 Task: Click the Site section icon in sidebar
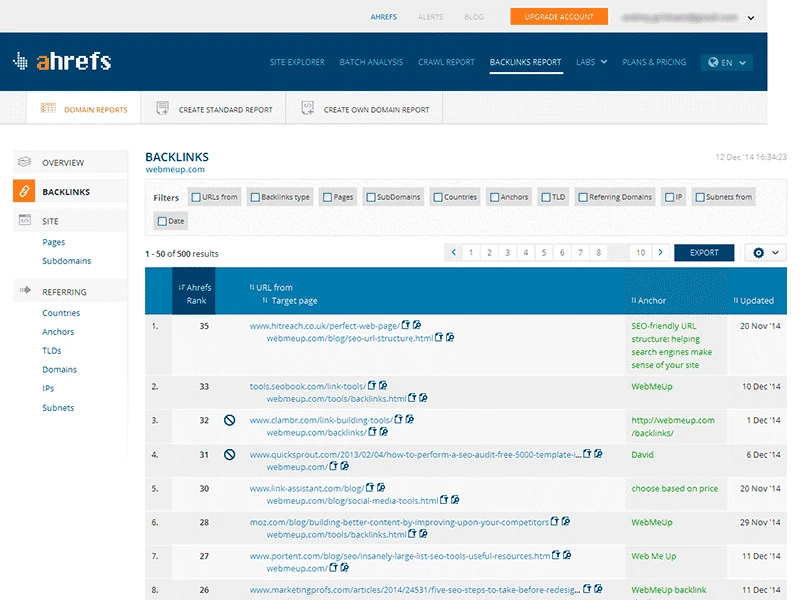click(24, 220)
